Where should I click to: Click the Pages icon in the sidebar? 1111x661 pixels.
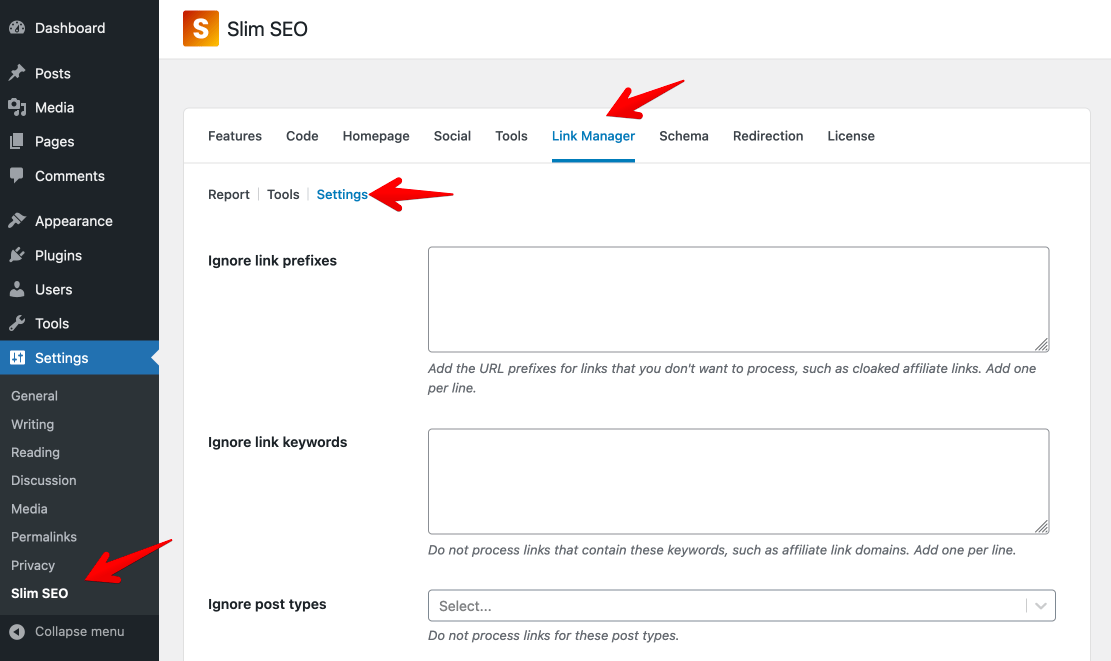(x=17, y=141)
